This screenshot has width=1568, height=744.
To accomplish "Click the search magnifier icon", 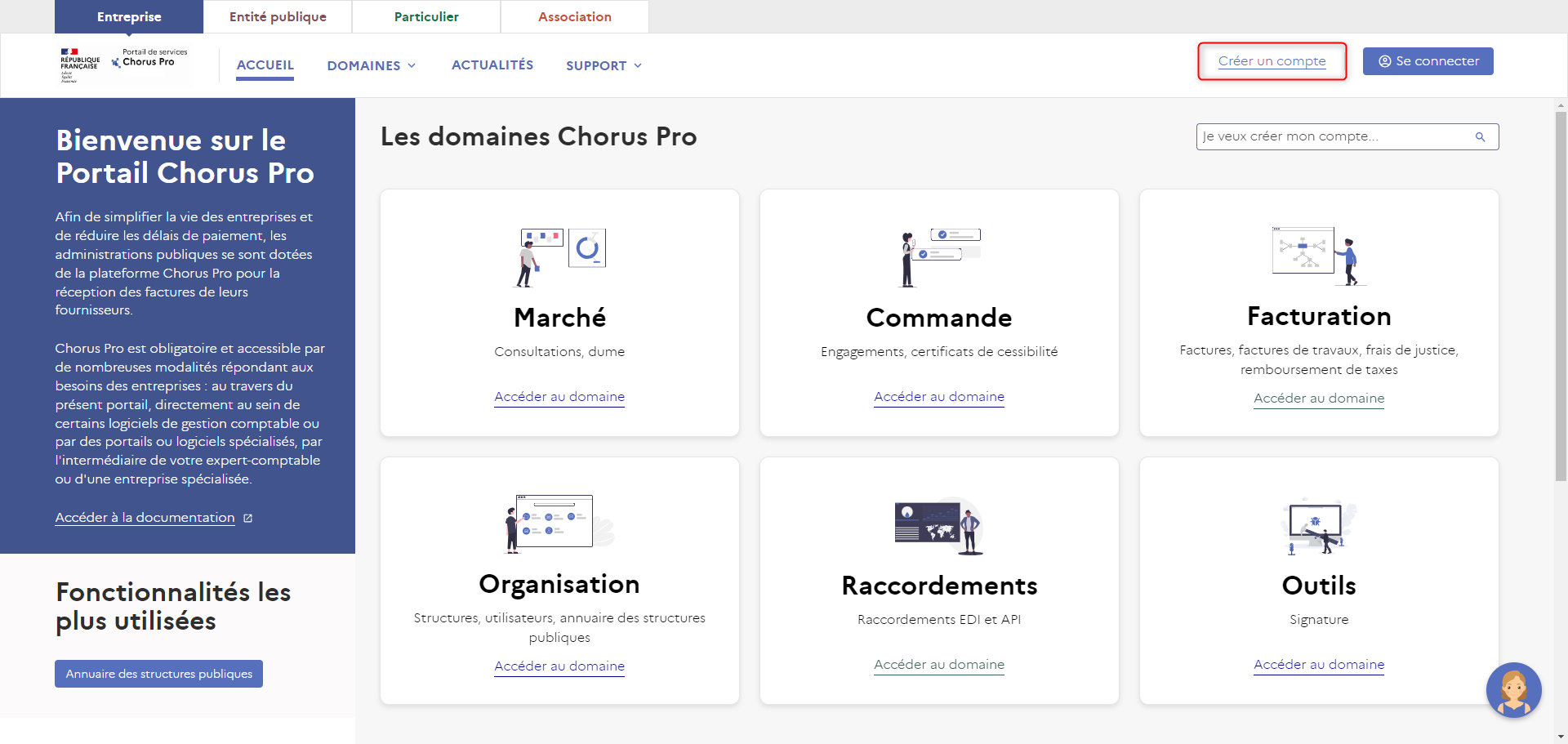I will tap(1480, 137).
